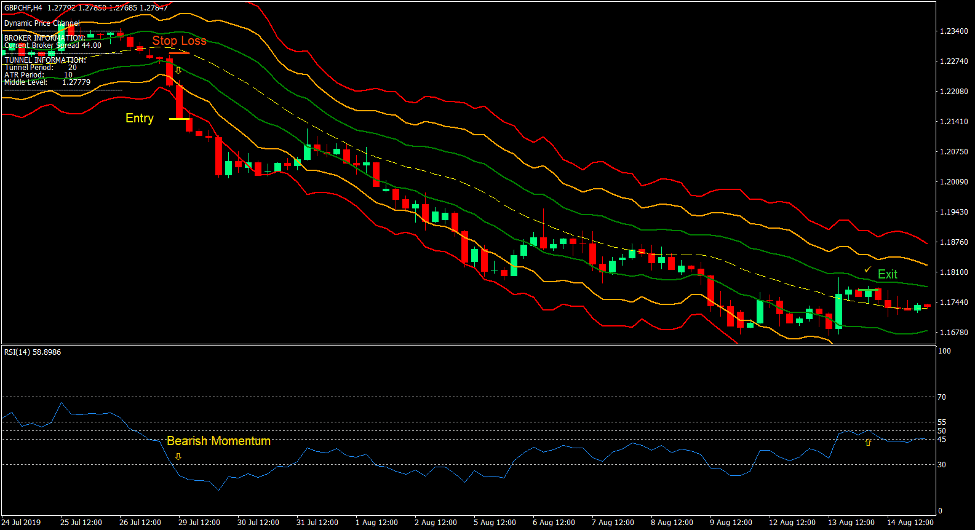
Task: Click the Bearish Momentum annotation
Action: point(218,440)
